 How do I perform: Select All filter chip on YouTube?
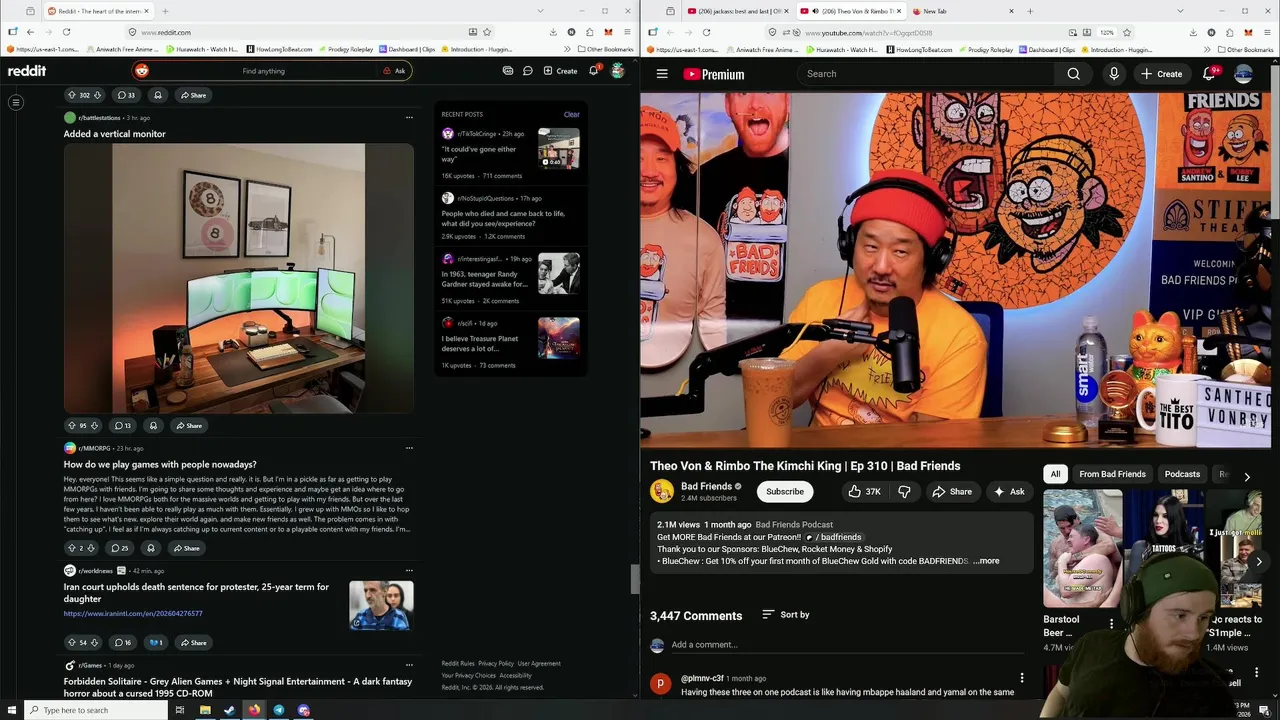1055,474
